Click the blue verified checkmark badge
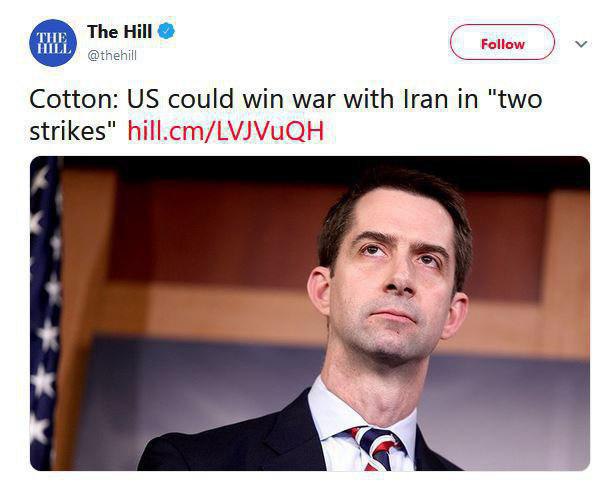616x485 pixels. [x=166, y=31]
